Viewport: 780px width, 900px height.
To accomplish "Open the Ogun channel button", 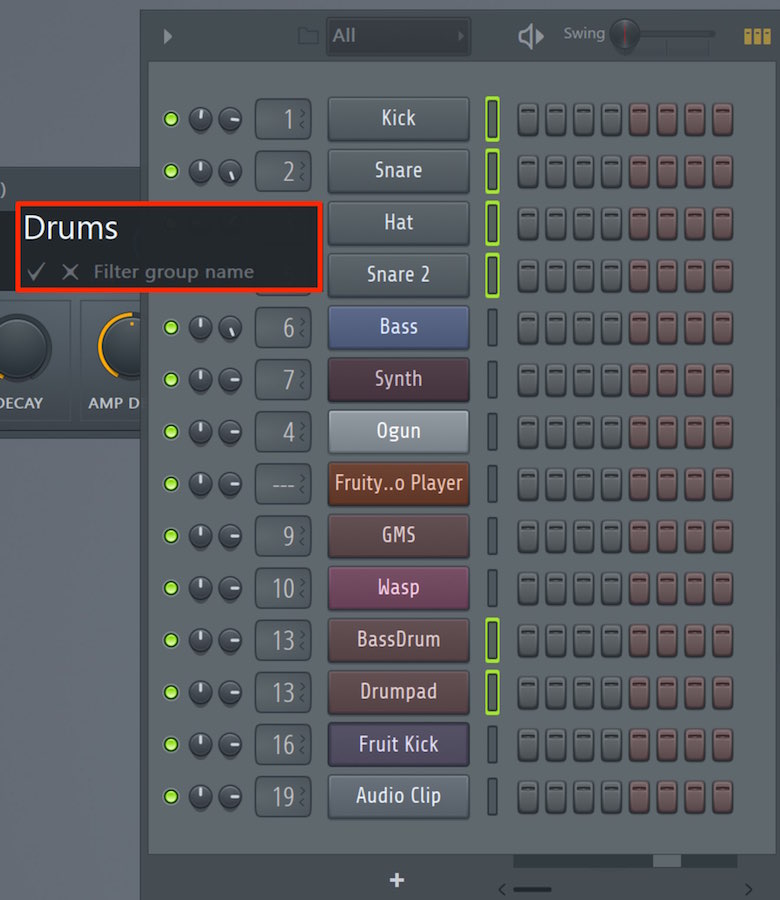I will [398, 432].
